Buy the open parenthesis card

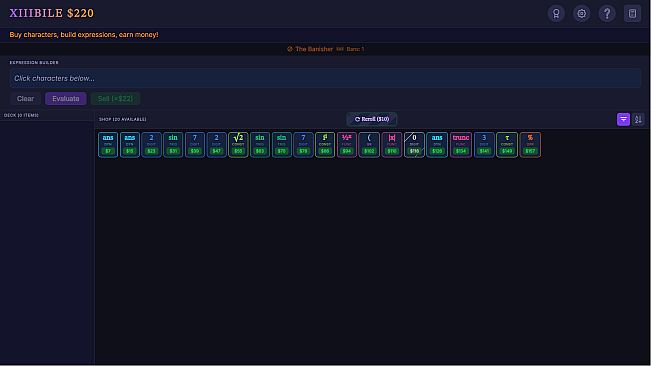(x=369, y=144)
